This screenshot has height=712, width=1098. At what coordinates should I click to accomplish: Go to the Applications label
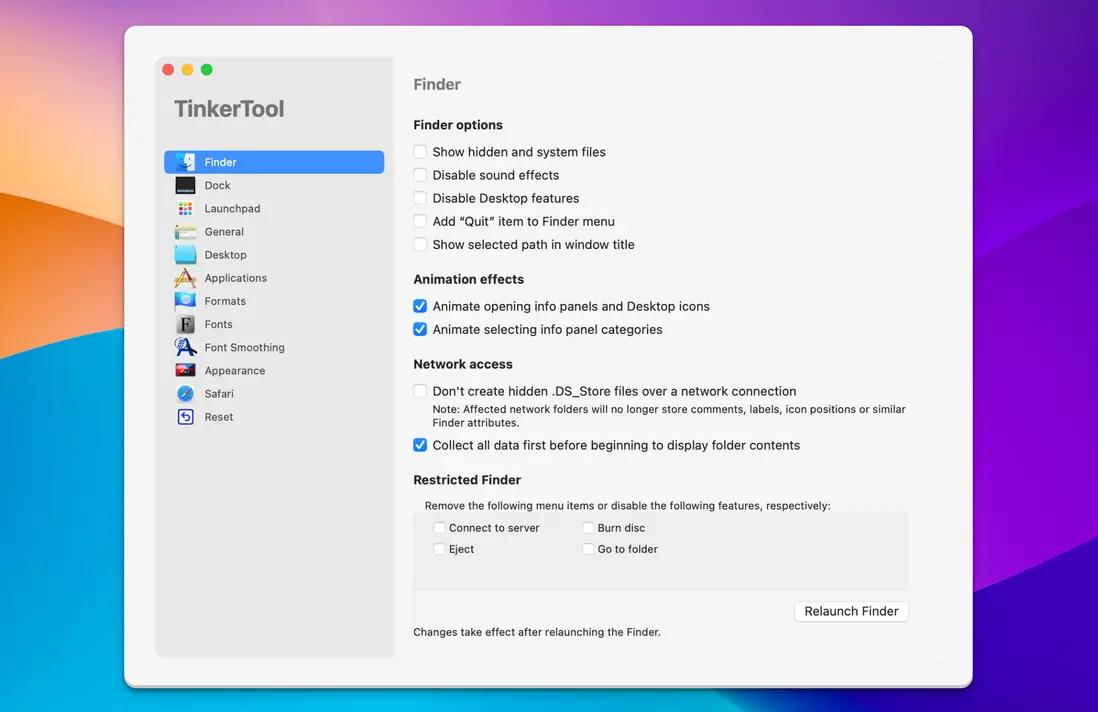click(x=235, y=277)
